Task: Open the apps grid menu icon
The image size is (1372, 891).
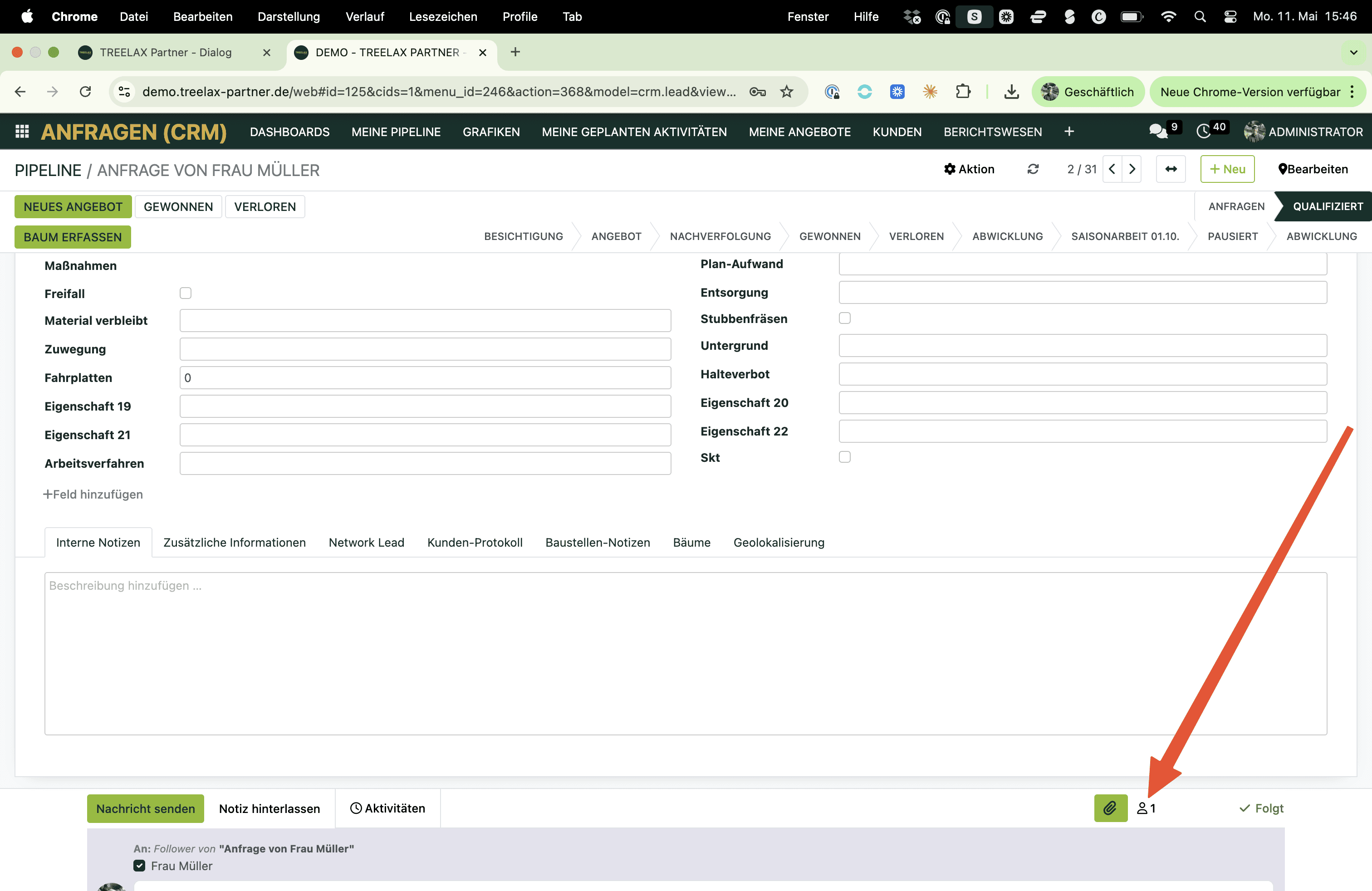Action: tap(22, 132)
